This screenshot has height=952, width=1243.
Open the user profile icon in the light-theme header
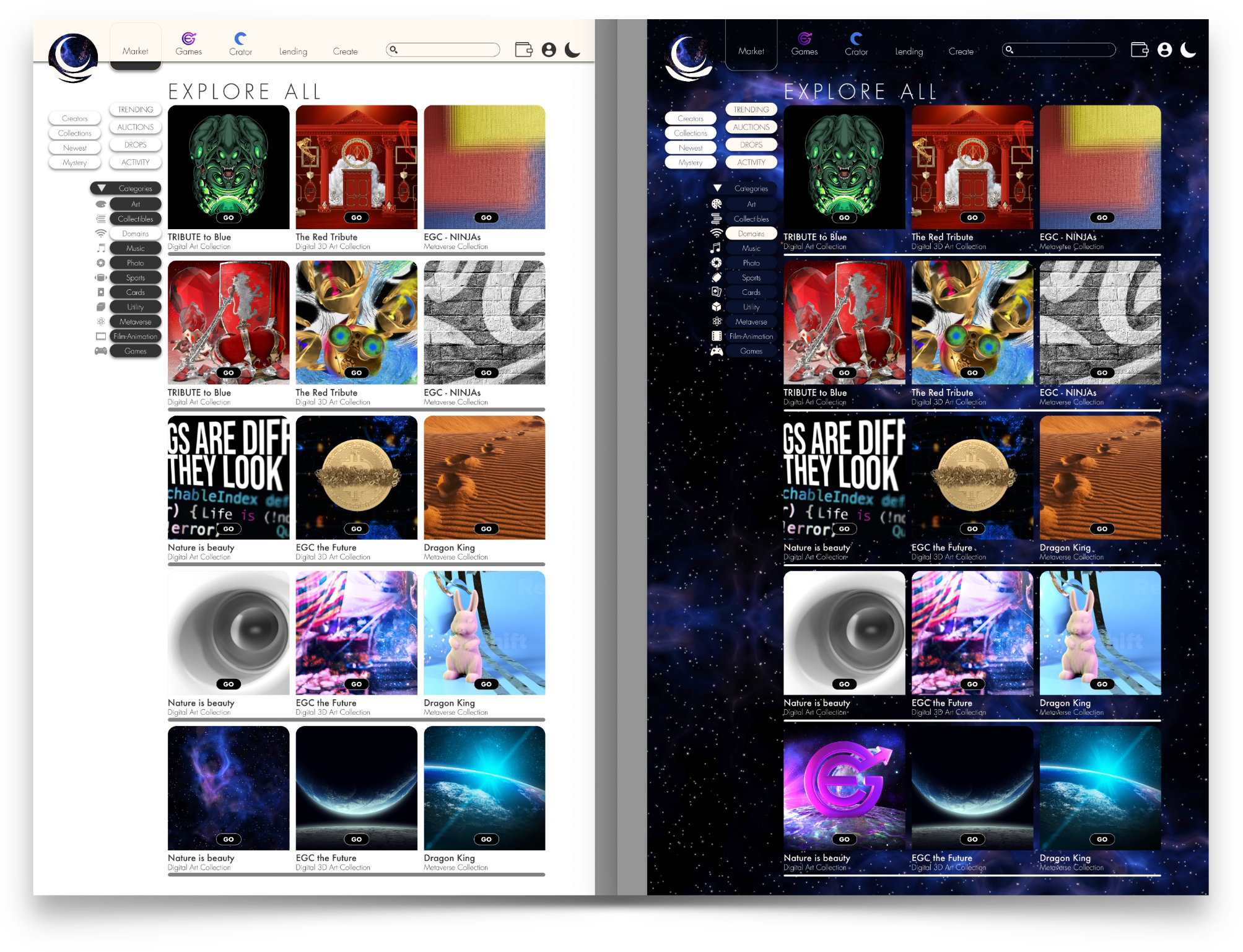click(549, 50)
